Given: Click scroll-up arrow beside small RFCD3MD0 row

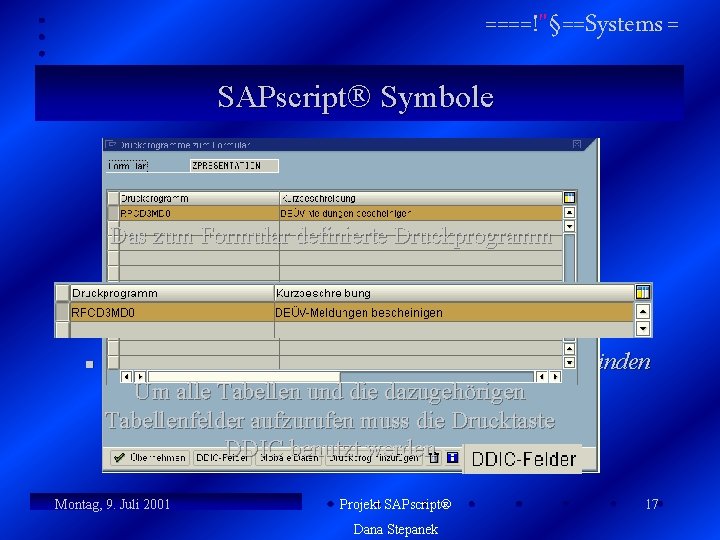Looking at the screenshot, I should [x=569, y=213].
